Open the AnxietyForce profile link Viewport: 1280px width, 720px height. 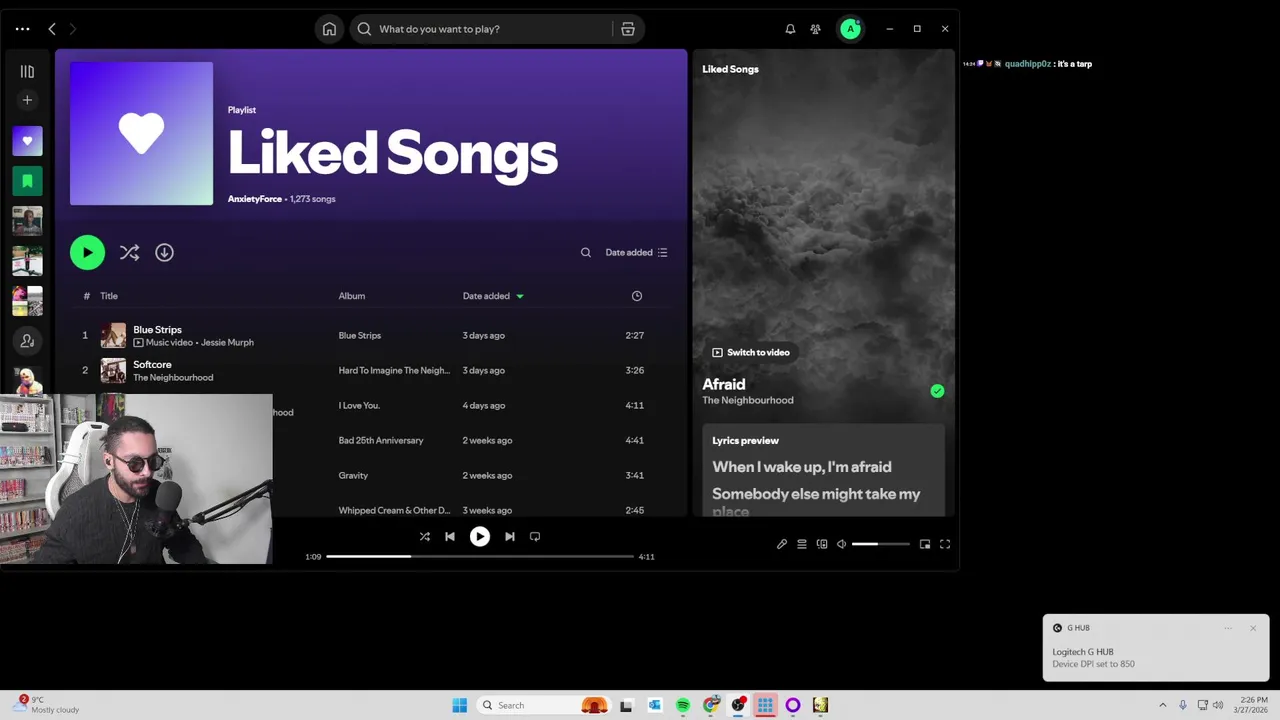(255, 199)
